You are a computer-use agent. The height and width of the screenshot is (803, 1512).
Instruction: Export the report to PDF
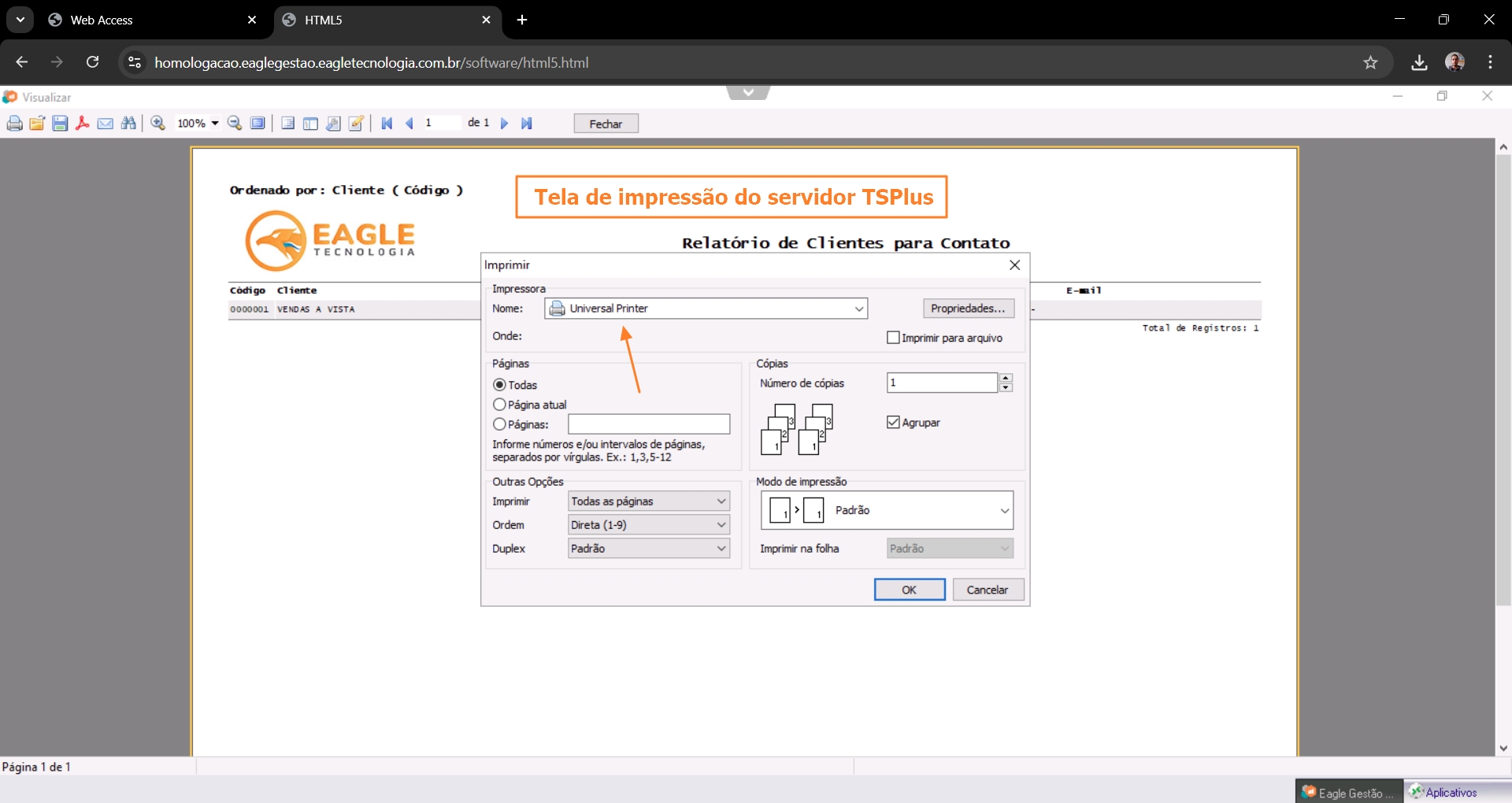pyautogui.click(x=83, y=124)
